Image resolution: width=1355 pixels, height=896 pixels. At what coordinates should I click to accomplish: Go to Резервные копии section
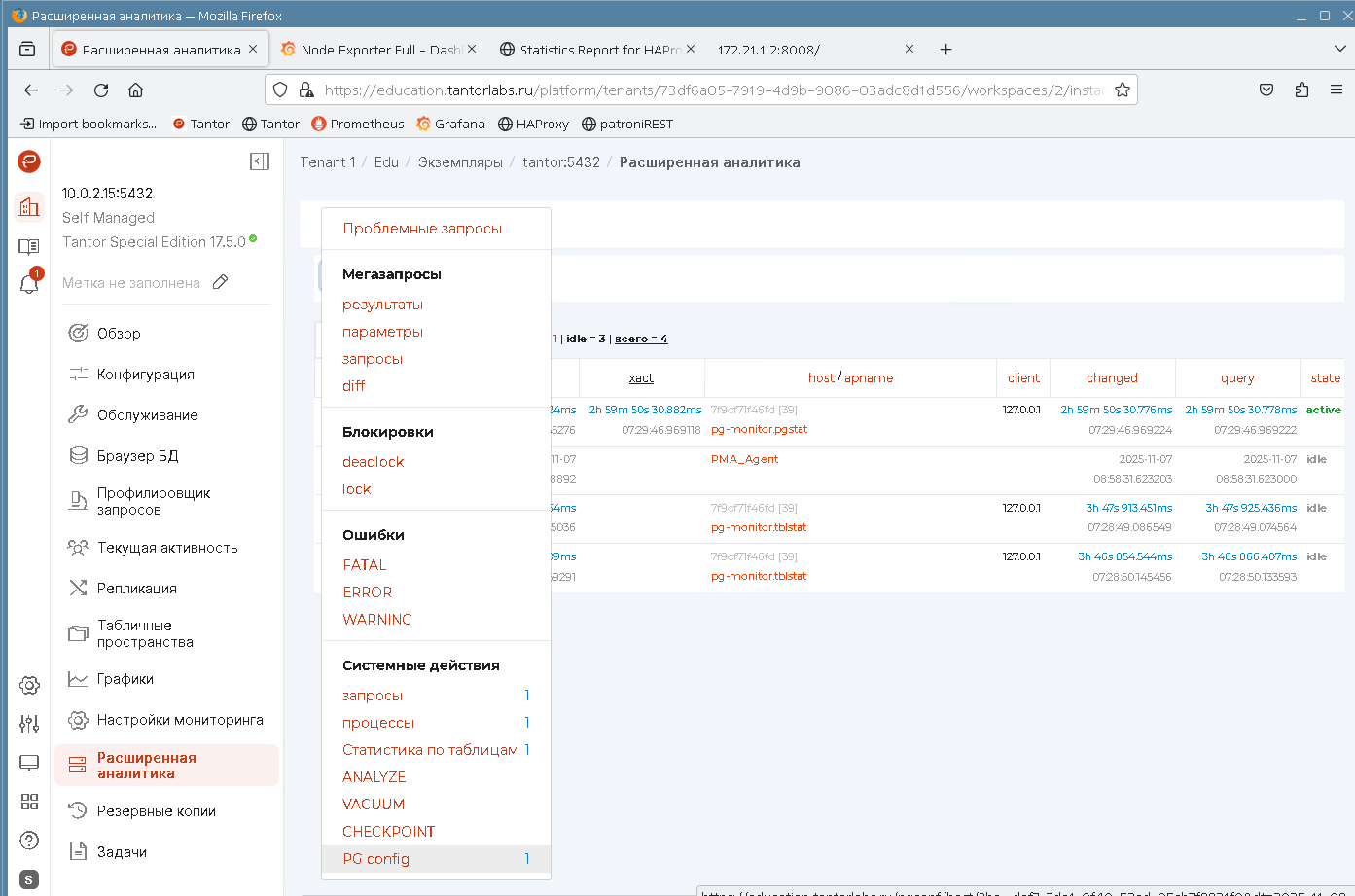pos(156,811)
